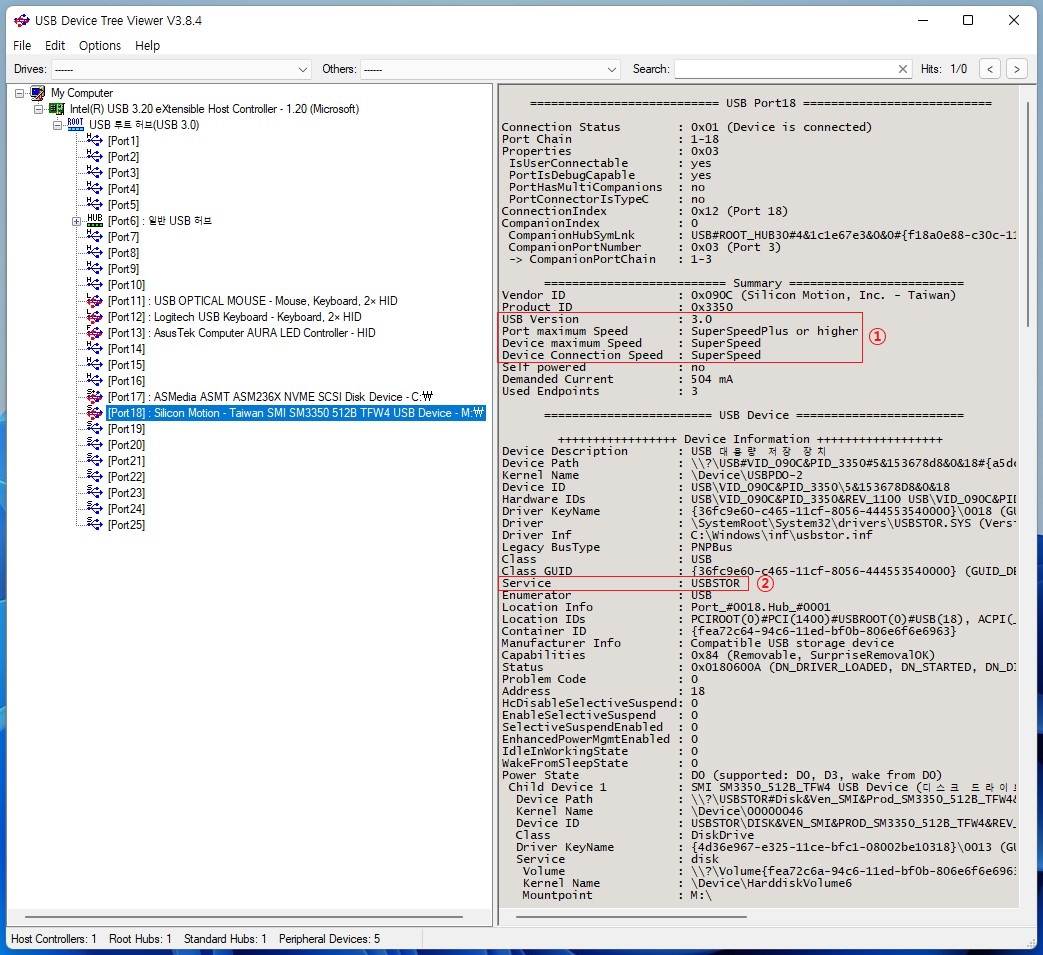Click the left tree horizontal scrollbar
Viewport: 1043px width, 955px height.
pos(243,916)
